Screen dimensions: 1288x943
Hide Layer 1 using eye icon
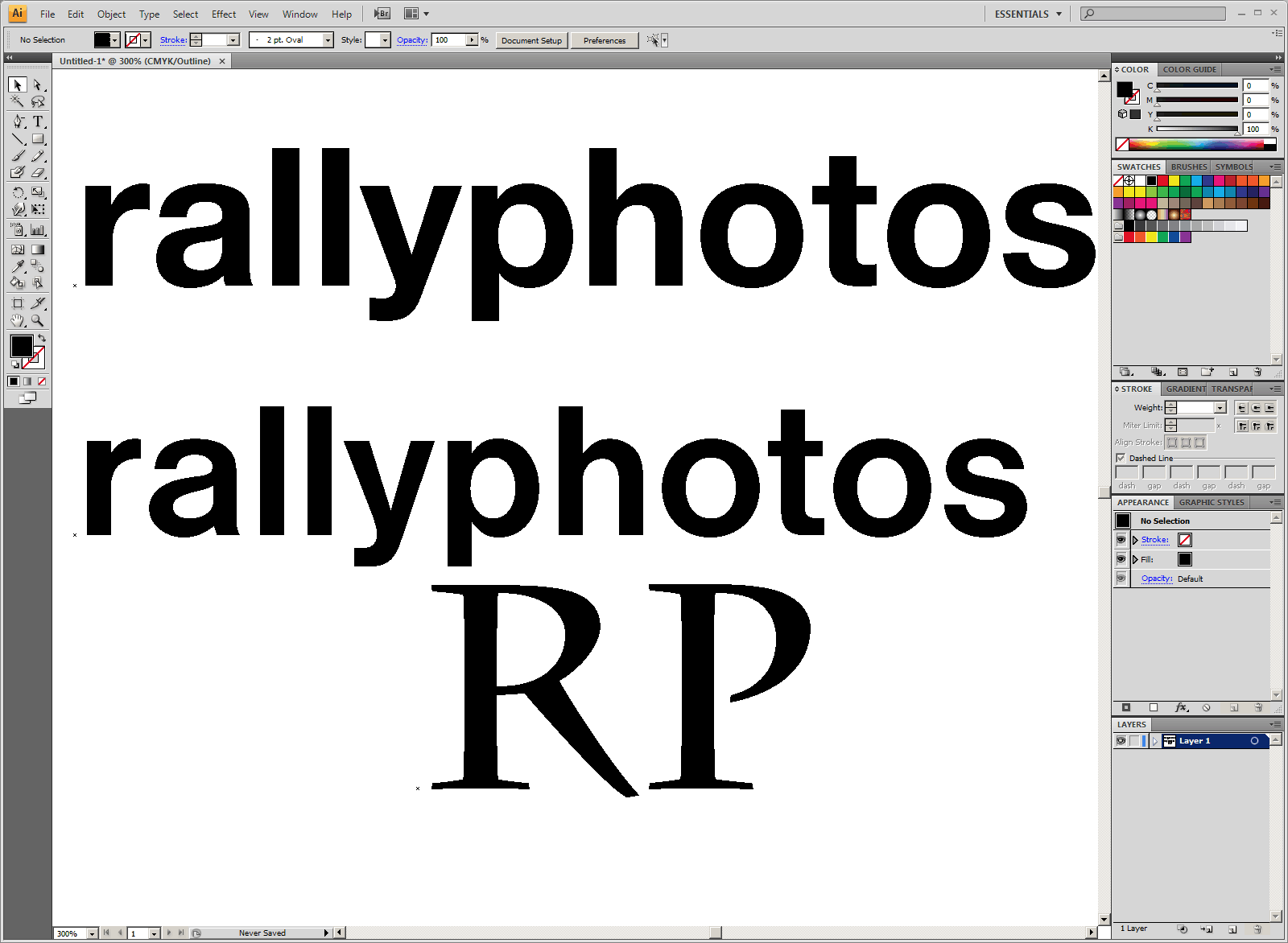(1121, 741)
